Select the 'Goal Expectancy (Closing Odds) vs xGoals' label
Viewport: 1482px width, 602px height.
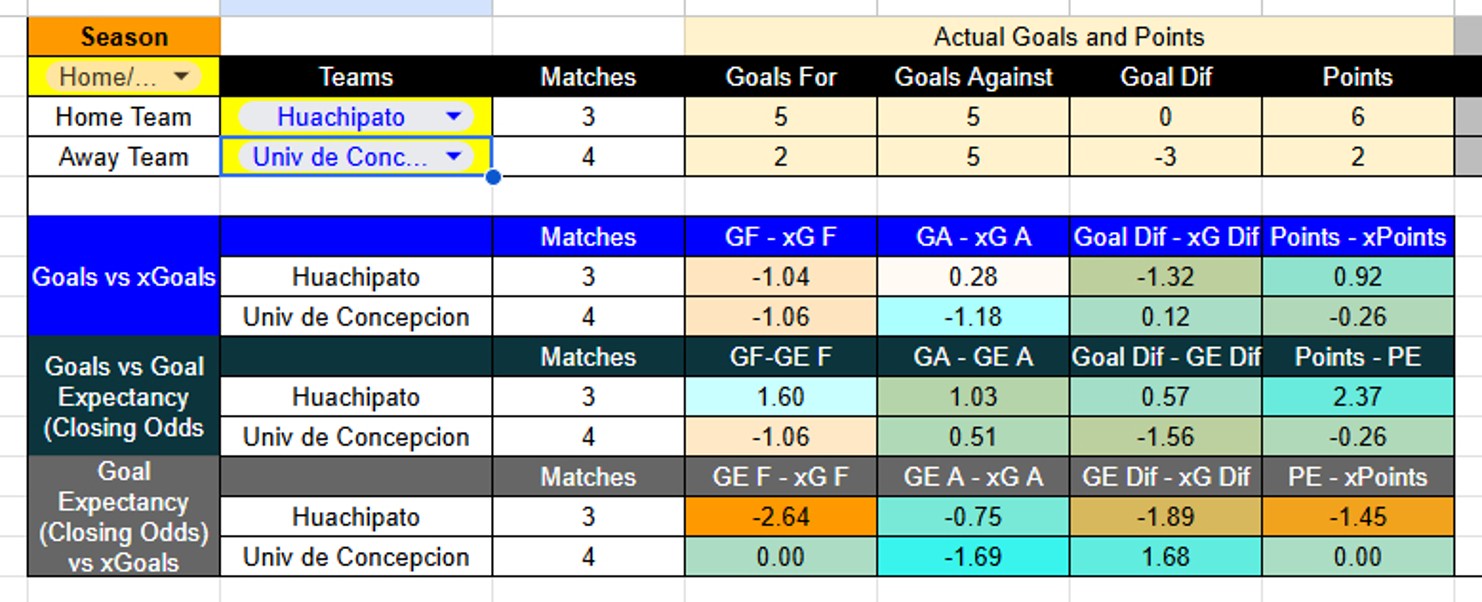pos(122,517)
